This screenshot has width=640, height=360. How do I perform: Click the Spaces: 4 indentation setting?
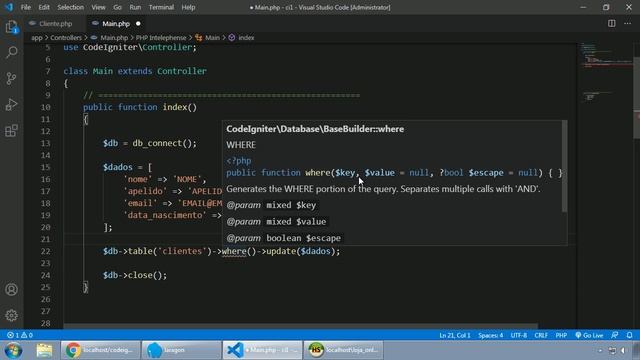491,335
